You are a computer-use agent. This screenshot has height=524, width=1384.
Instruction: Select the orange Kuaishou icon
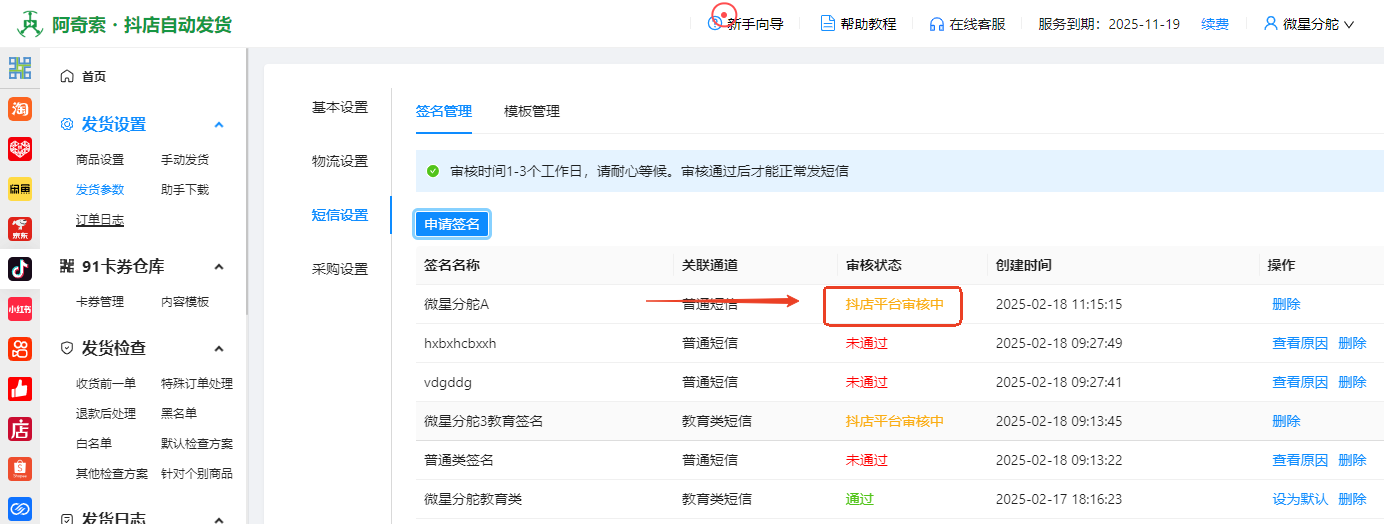20,348
